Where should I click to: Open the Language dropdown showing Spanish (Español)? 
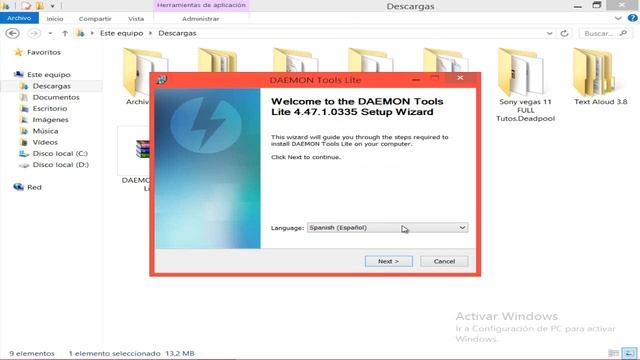387,228
